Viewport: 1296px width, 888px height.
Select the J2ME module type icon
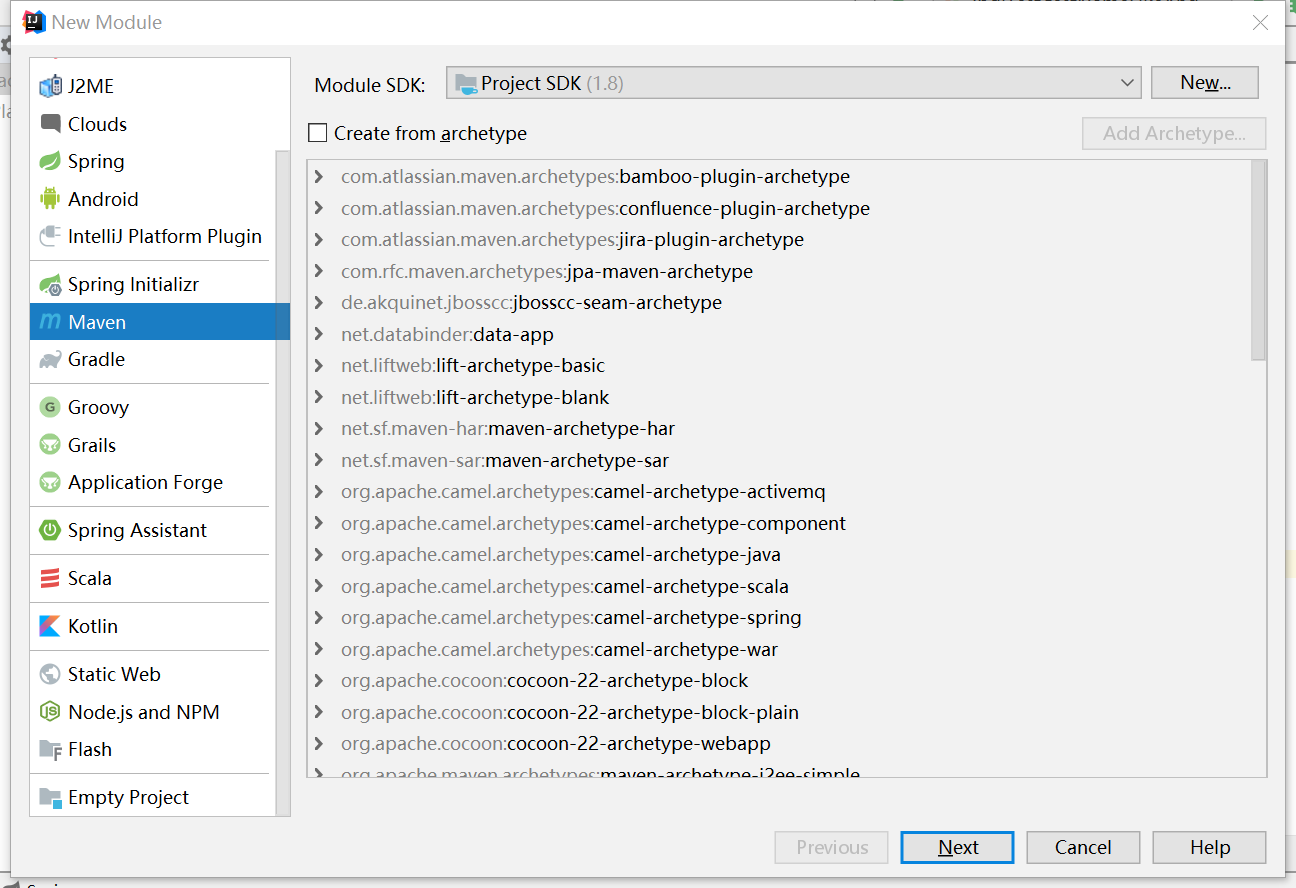(50, 87)
